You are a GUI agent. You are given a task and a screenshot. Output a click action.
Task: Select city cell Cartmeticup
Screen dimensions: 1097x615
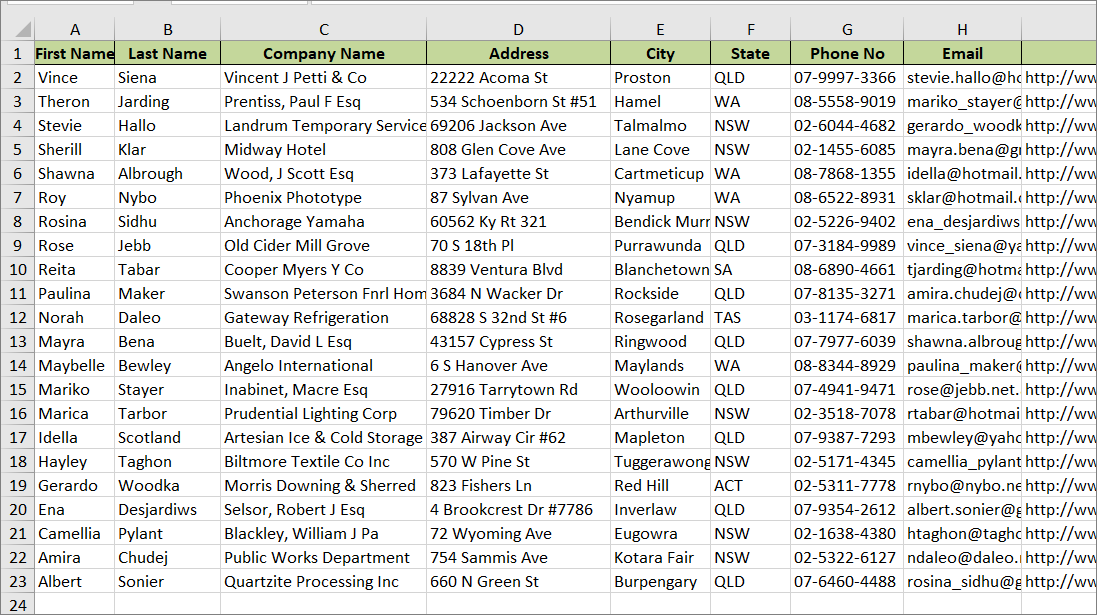(x=660, y=174)
